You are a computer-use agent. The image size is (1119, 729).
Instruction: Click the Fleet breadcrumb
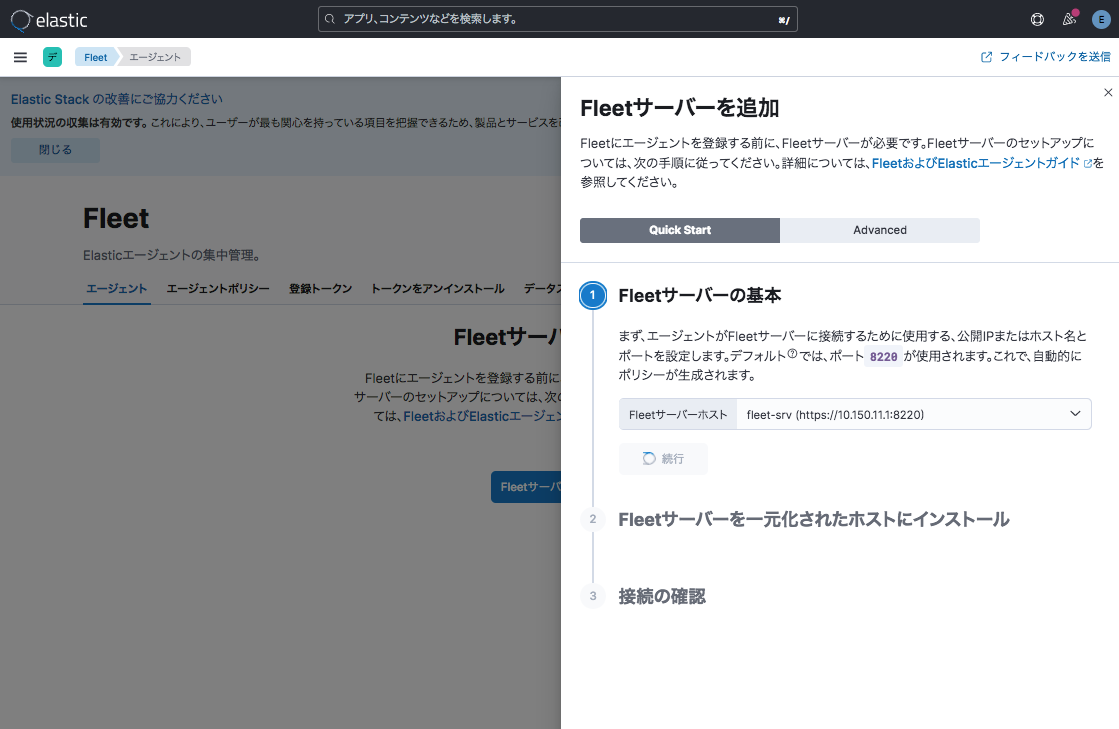96,57
